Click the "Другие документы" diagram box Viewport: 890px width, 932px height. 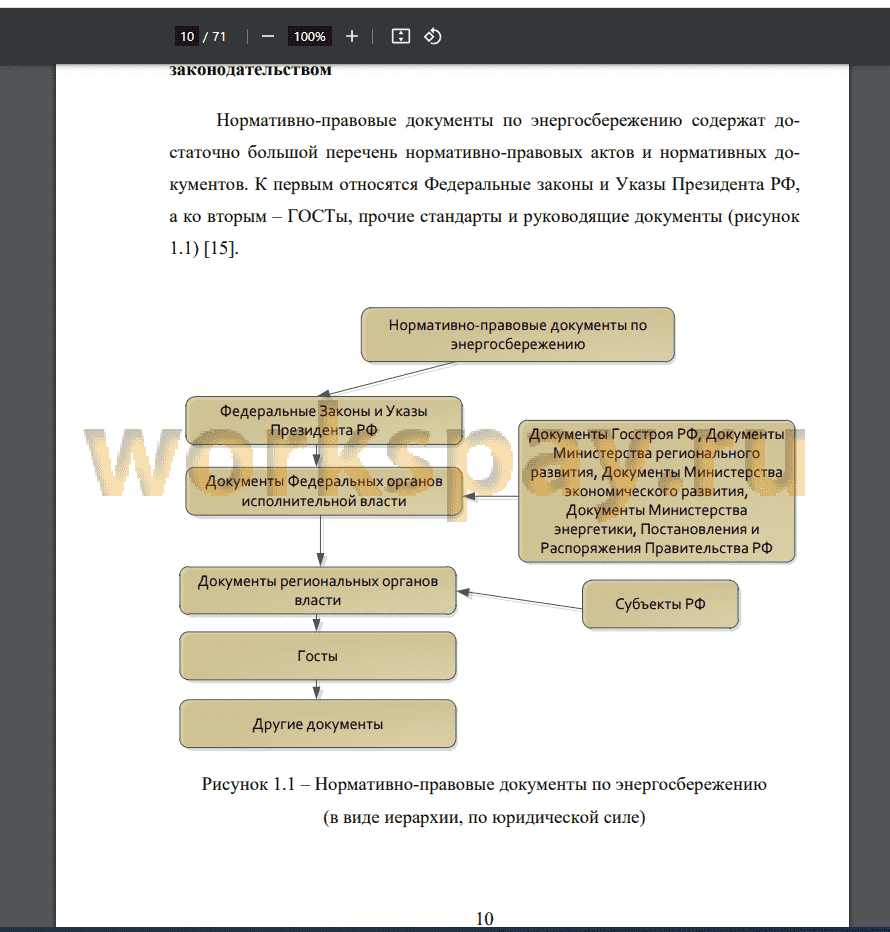pos(318,724)
